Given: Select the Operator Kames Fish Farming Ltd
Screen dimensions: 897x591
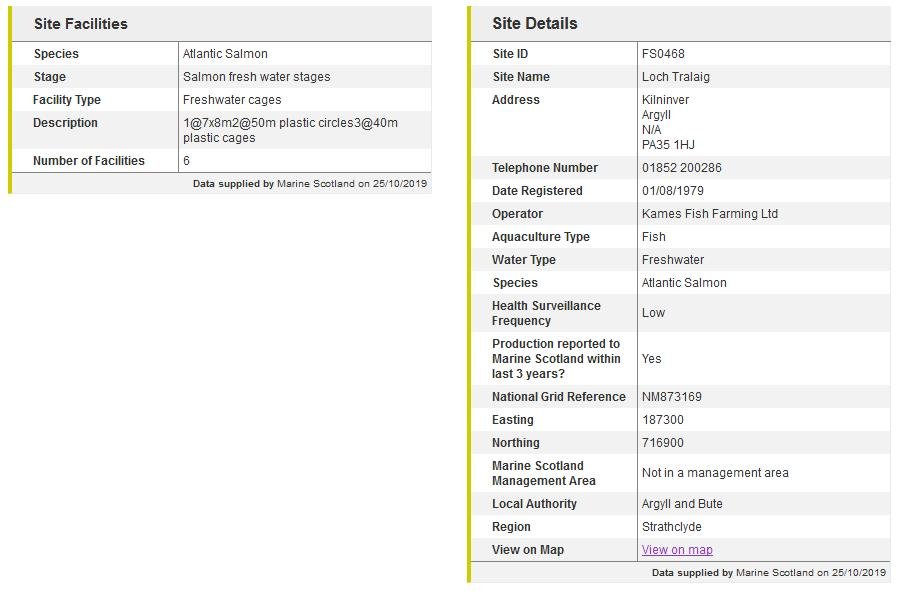Looking at the screenshot, I should (x=712, y=213).
